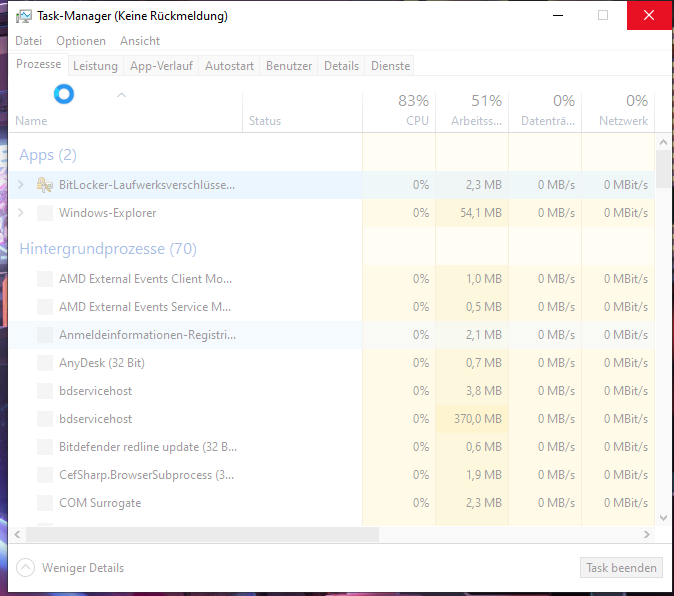The height and width of the screenshot is (596, 674).
Task: Sort processes by CPU column header
Action: click(398, 110)
